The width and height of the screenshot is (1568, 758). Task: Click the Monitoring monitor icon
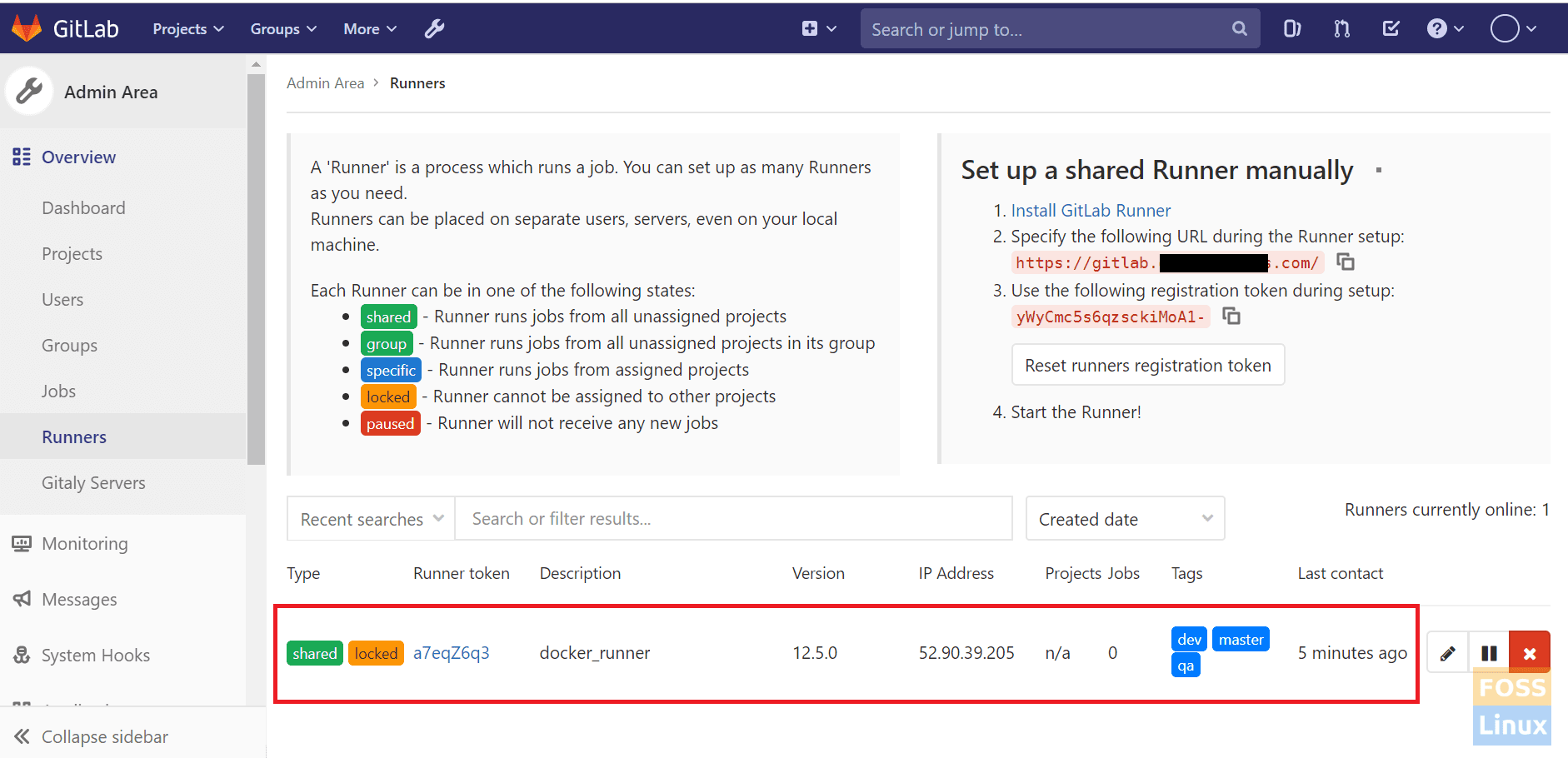point(22,544)
